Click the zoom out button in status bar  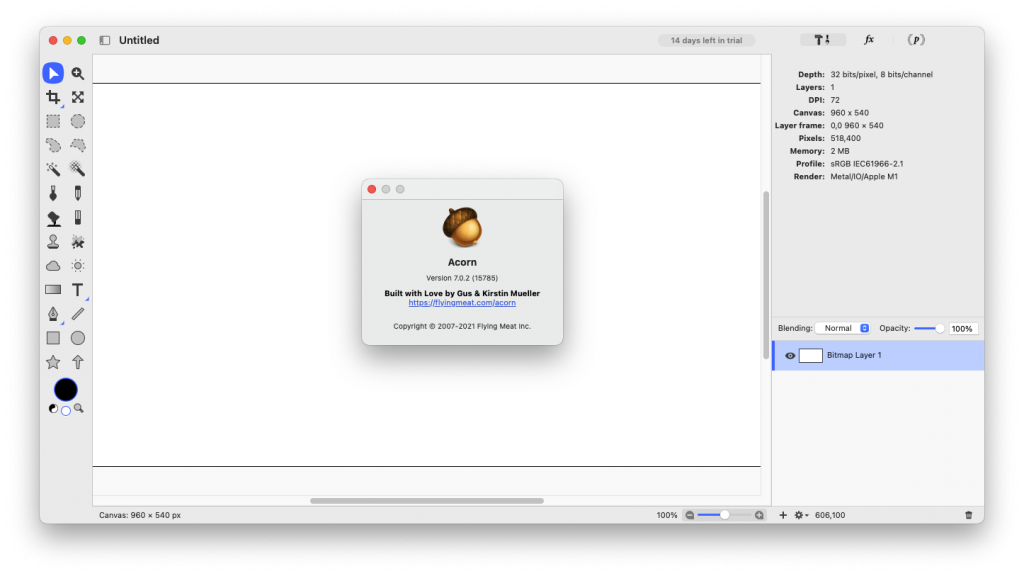click(690, 515)
